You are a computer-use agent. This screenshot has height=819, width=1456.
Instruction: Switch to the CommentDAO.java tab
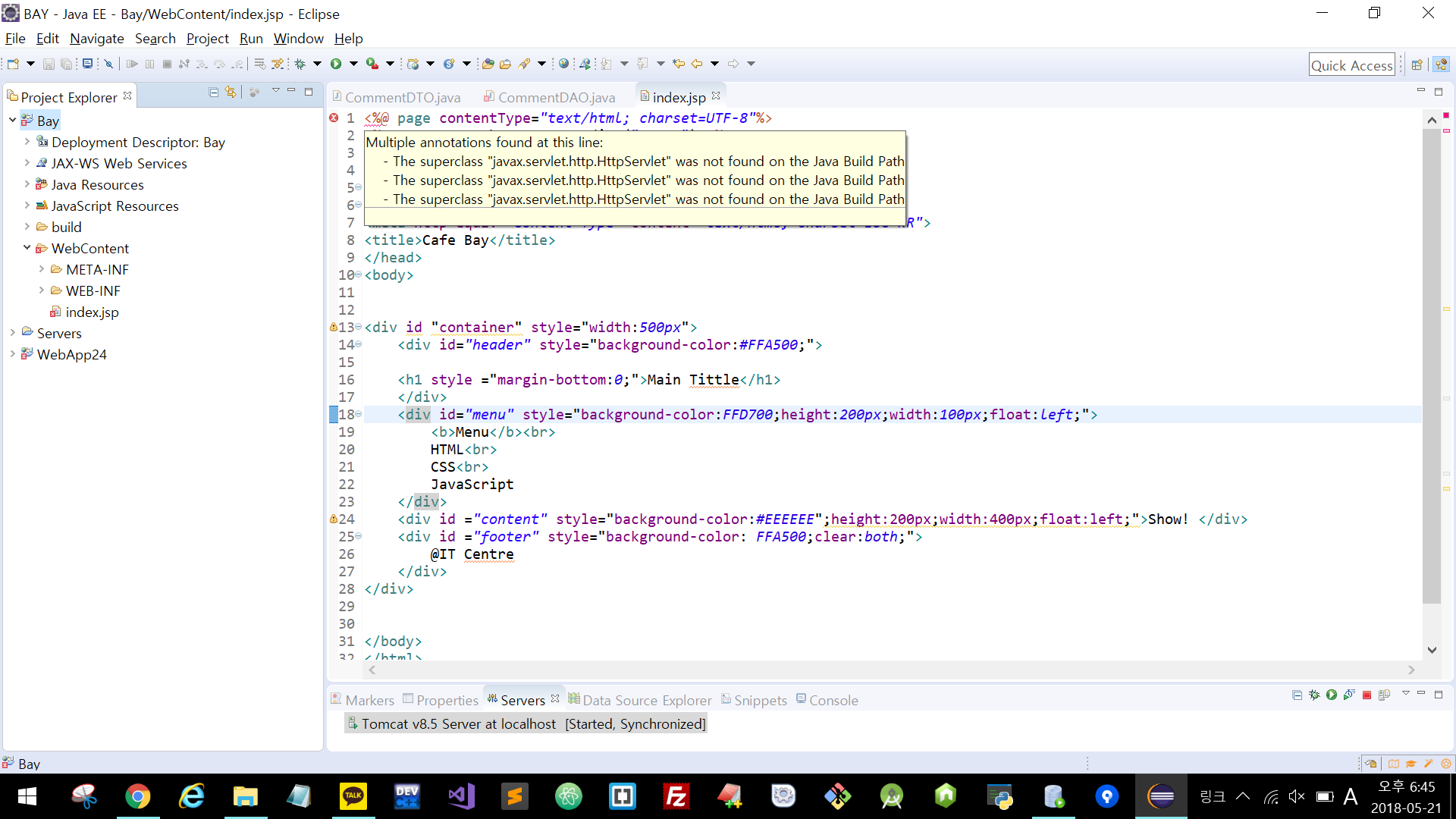click(x=556, y=97)
